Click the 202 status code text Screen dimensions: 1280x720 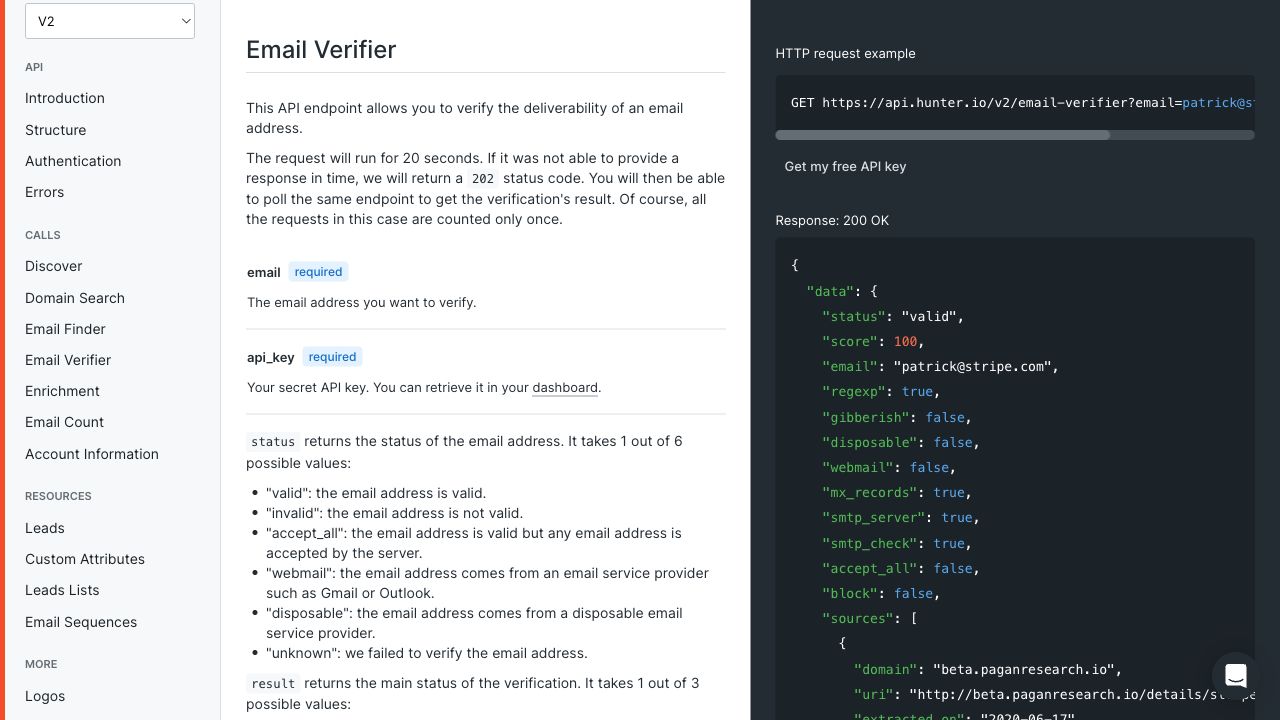pyautogui.click(x=483, y=179)
